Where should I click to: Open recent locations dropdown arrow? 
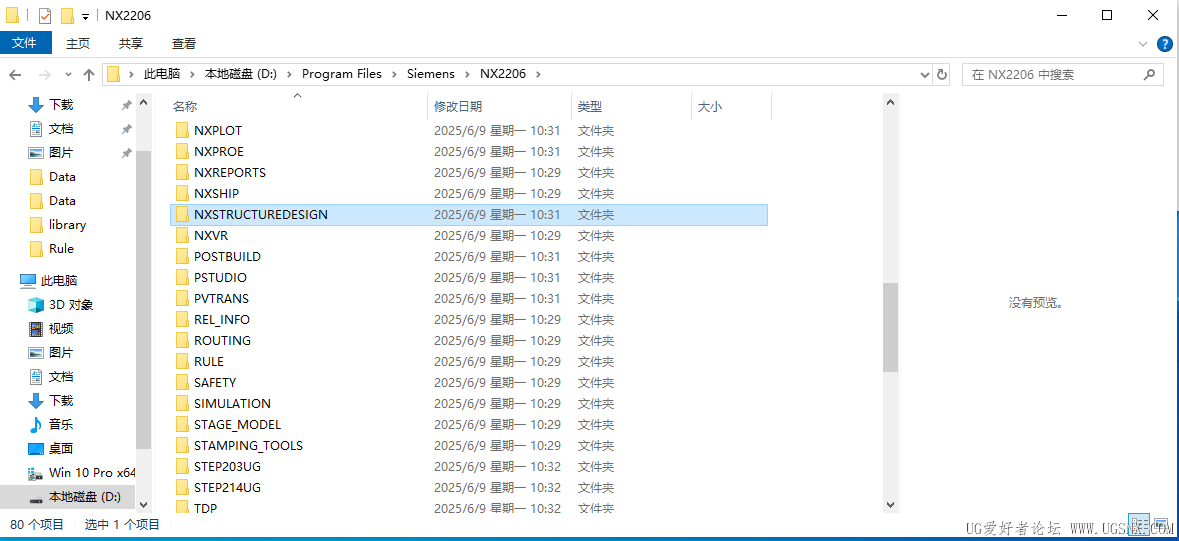click(x=68, y=74)
